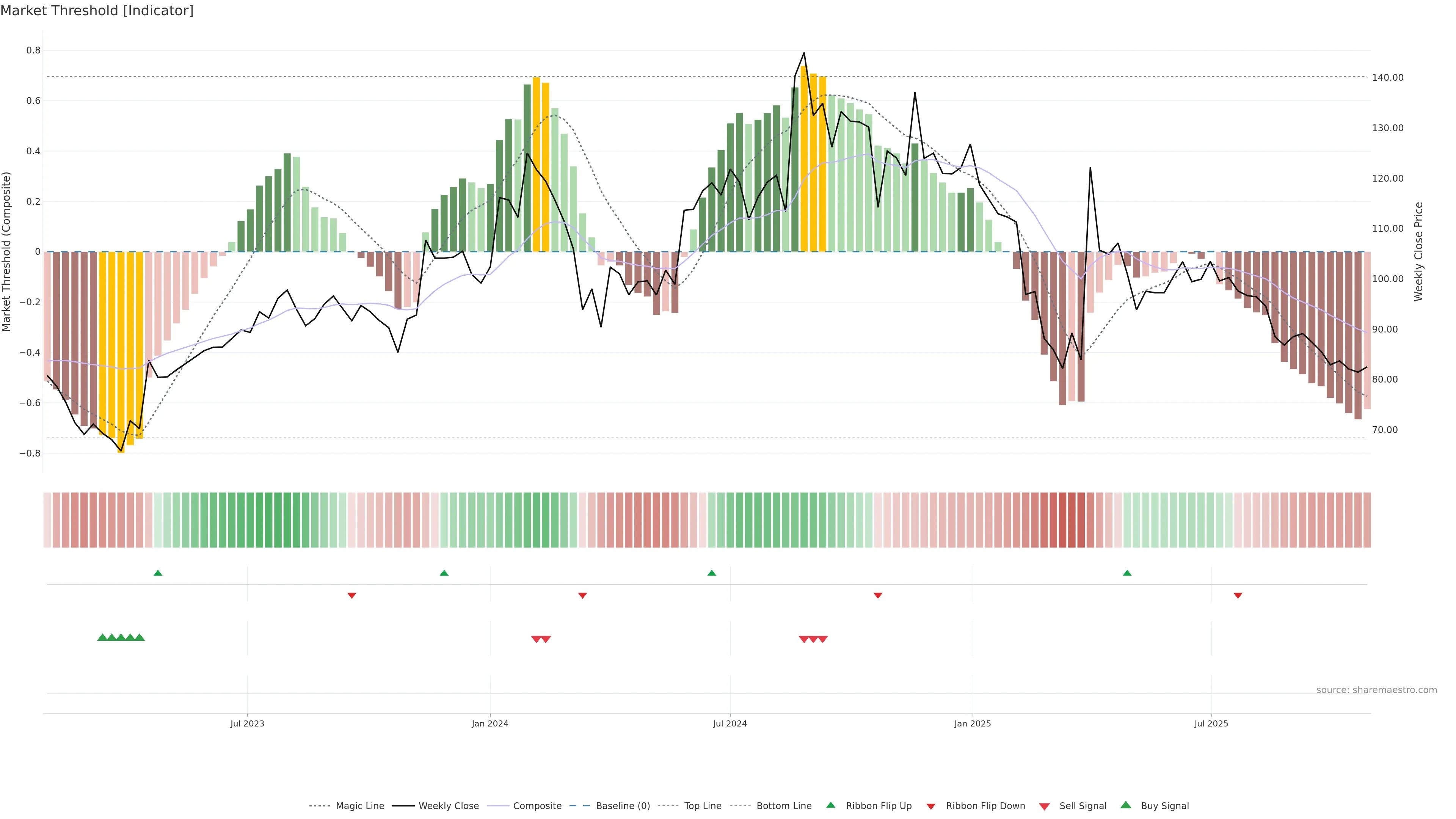Viewport: 1456px width, 819px height.
Task: Click the Ribbon Flip Down marker after Jul 2025
Action: (x=1238, y=595)
